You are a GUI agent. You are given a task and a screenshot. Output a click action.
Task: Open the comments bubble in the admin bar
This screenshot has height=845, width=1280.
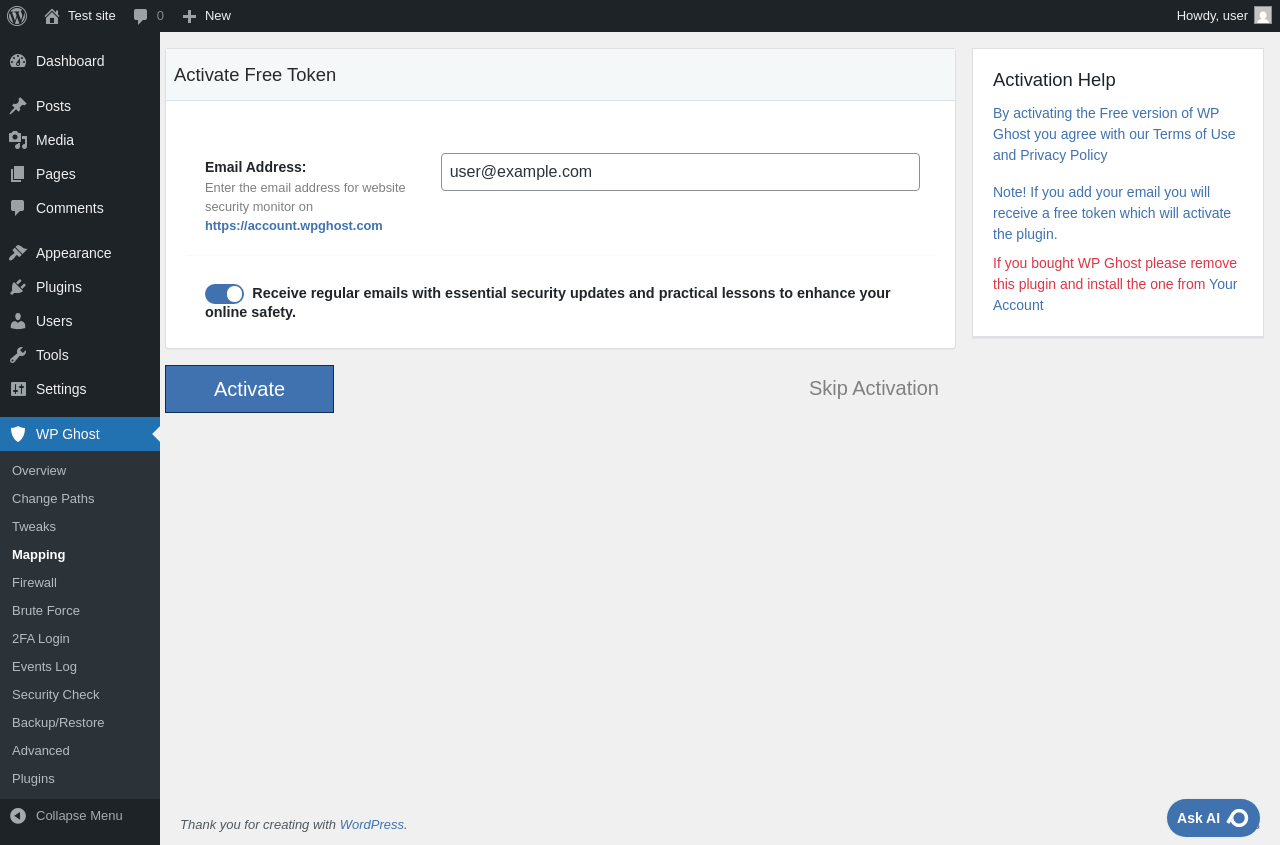click(141, 16)
